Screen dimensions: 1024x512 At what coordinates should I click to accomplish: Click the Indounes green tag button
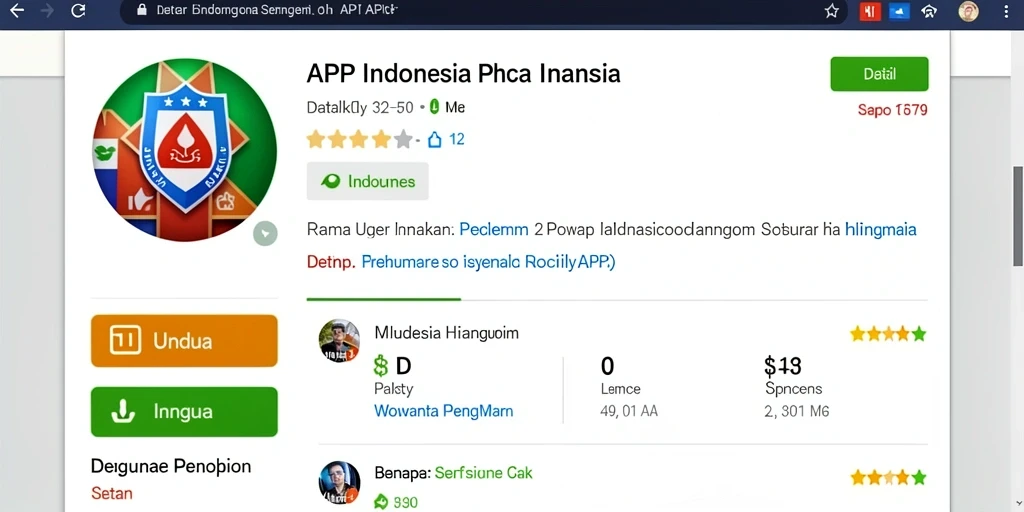click(368, 181)
